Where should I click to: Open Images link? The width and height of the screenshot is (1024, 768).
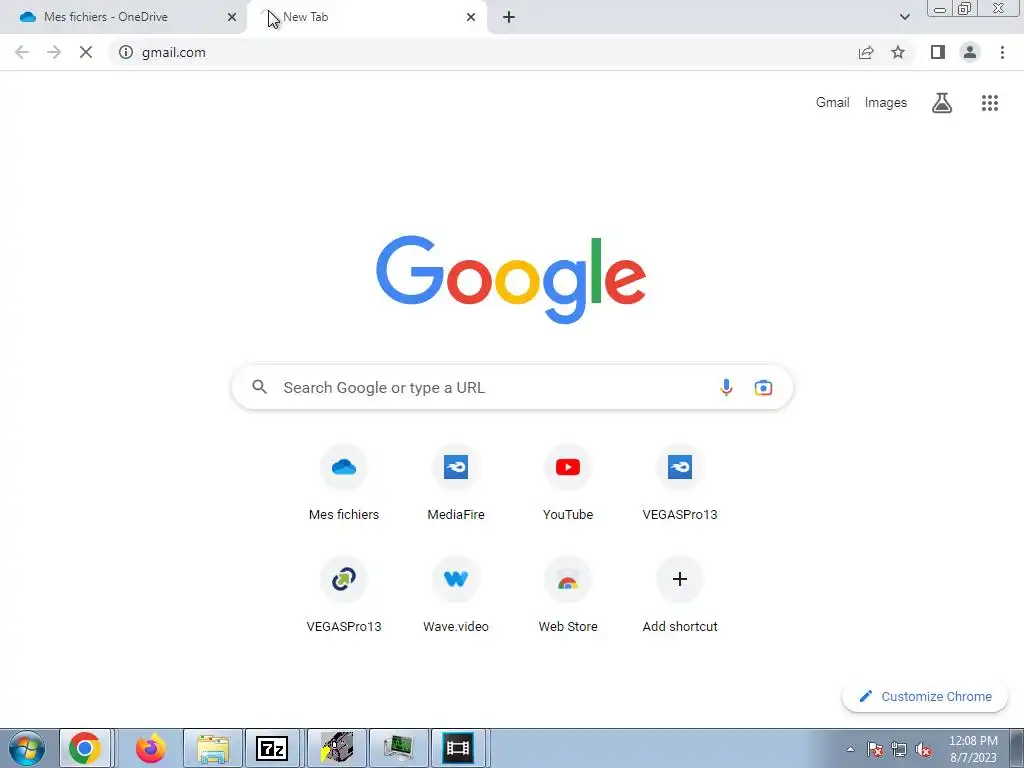click(x=886, y=103)
